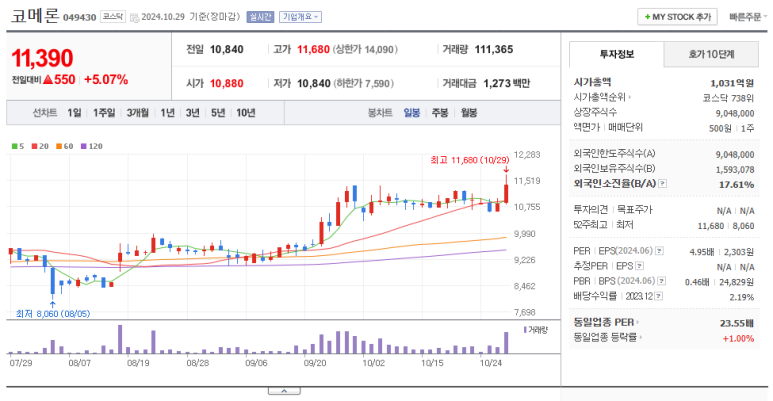
Task: Click the green 5-day moving average legend
Action: 18,146
